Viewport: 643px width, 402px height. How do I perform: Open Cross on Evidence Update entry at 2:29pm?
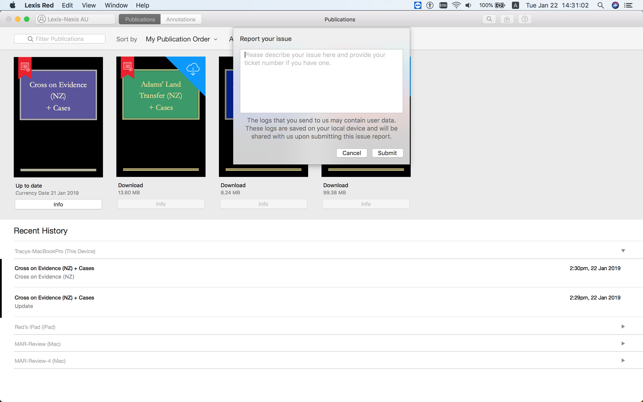[x=318, y=302]
